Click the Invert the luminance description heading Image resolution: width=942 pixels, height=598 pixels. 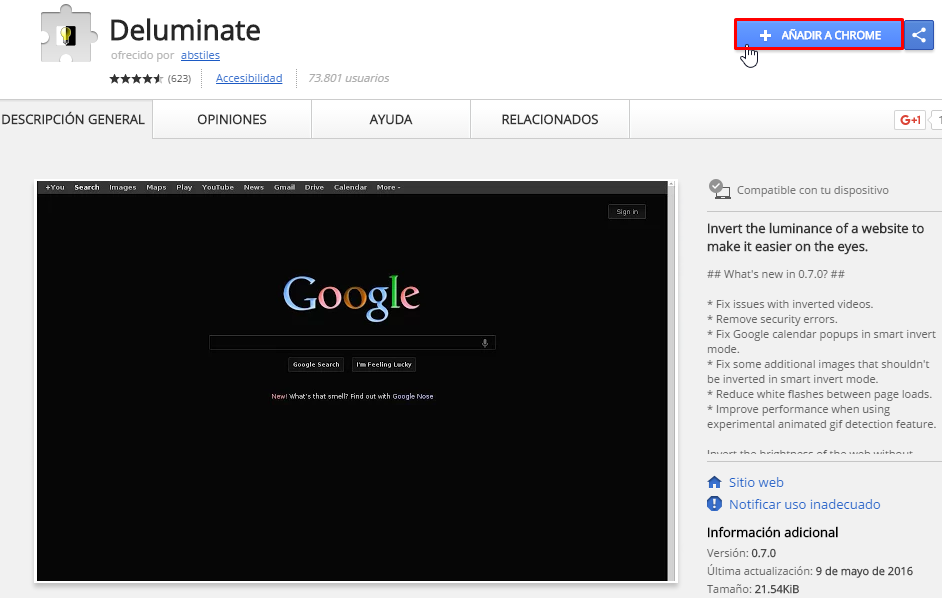pos(815,237)
